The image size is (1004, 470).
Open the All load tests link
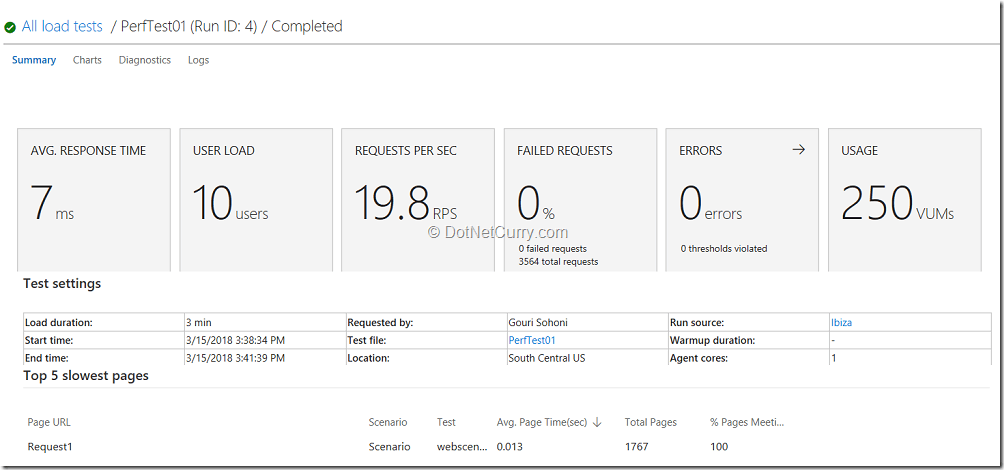click(62, 26)
